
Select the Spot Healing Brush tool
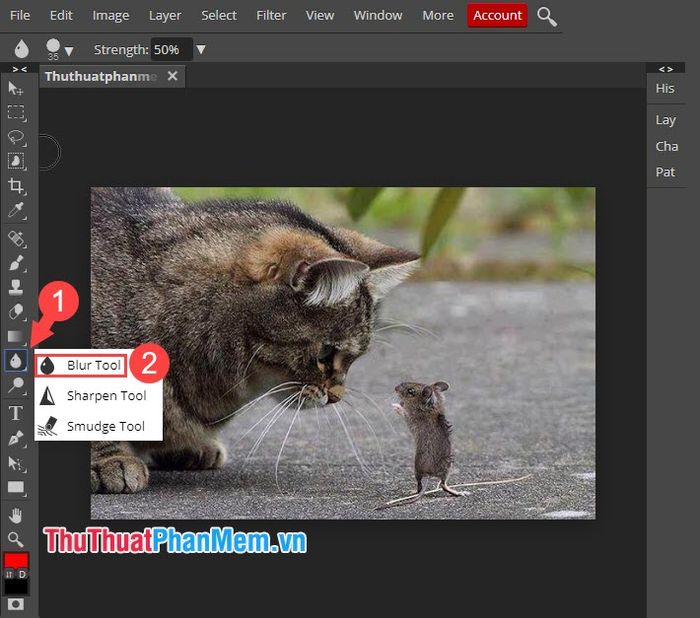tap(16, 239)
